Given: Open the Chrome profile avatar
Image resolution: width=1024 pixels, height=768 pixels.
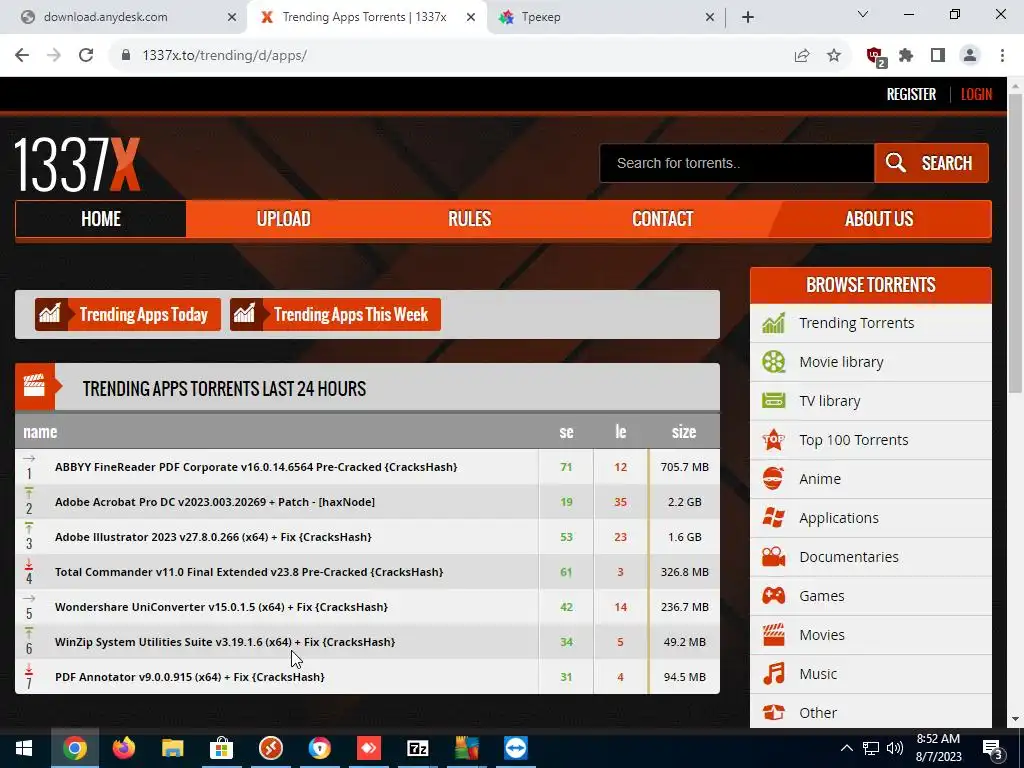Looking at the screenshot, I should coord(970,56).
